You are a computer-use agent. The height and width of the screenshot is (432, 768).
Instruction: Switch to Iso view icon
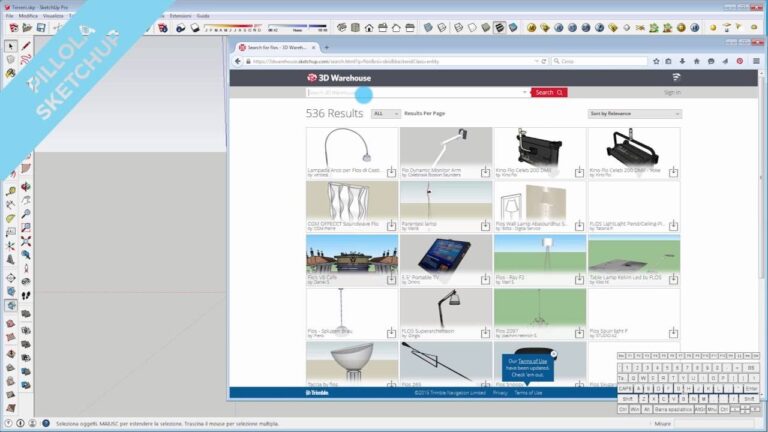pyautogui.click(x=341, y=28)
